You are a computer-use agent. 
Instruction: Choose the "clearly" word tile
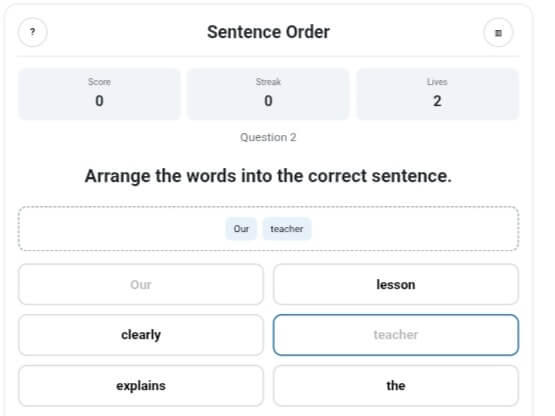(141, 335)
